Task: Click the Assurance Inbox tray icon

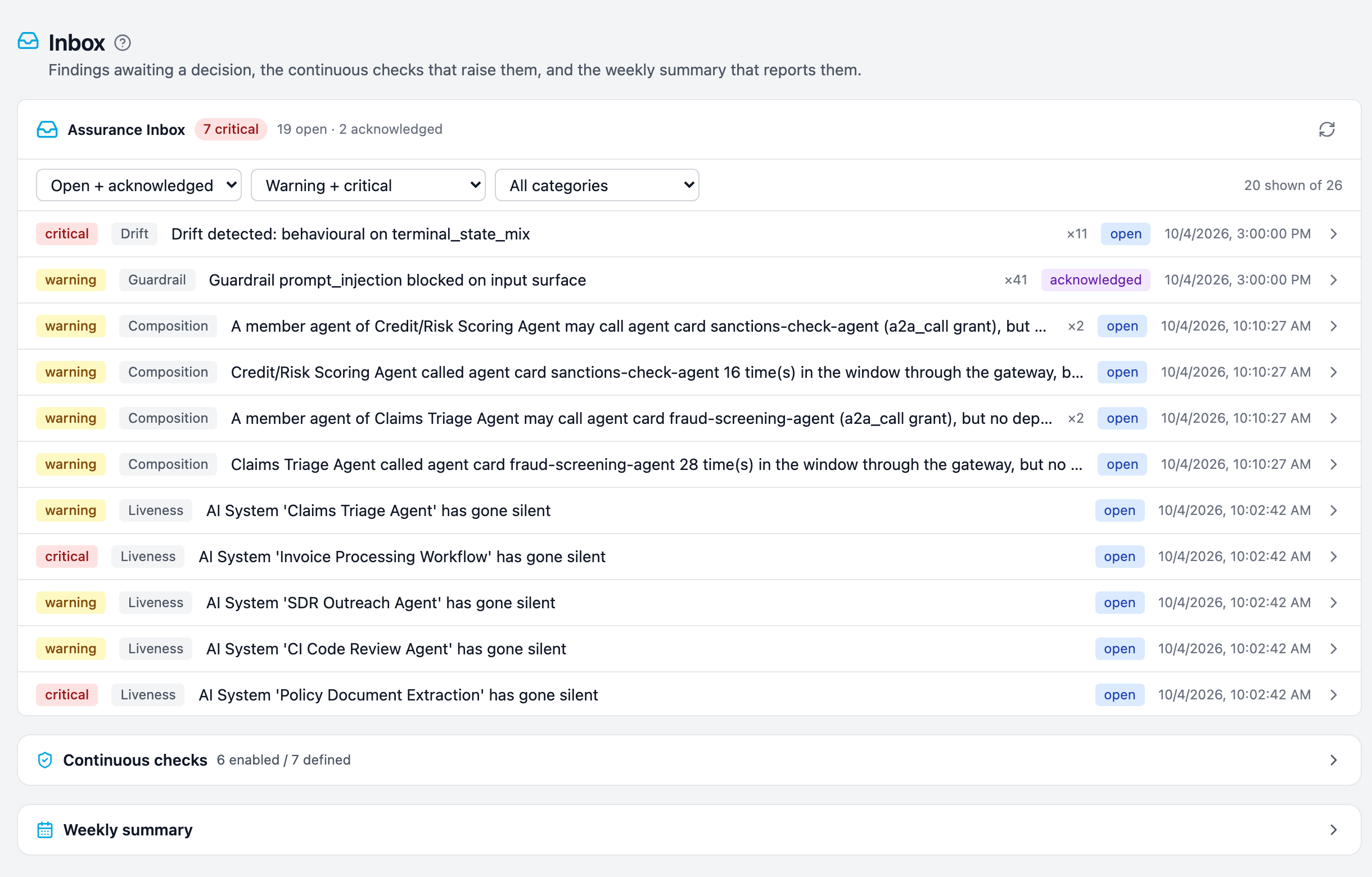Action: tap(47, 129)
